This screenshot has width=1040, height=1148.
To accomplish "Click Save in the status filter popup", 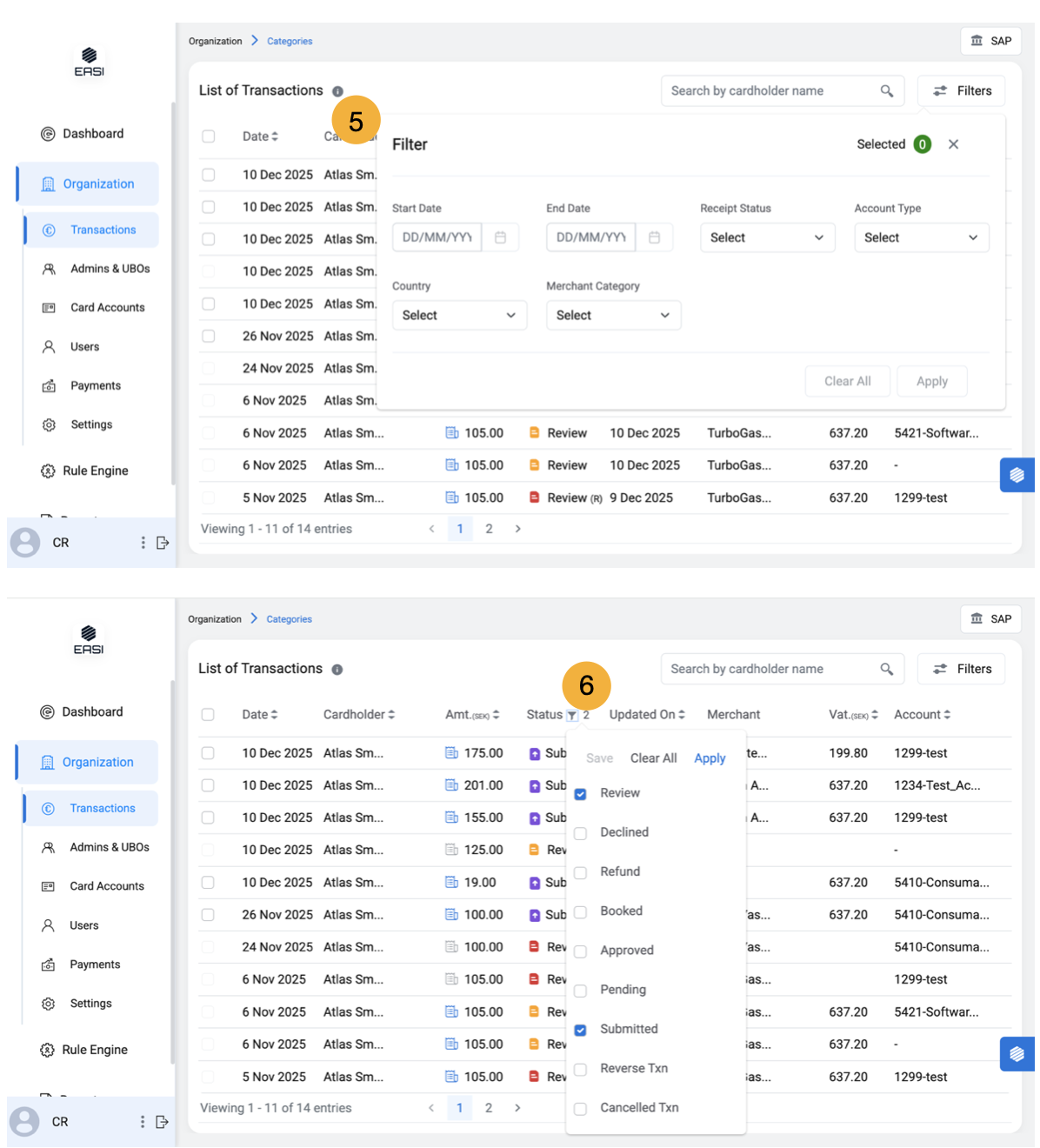I will 599,758.
